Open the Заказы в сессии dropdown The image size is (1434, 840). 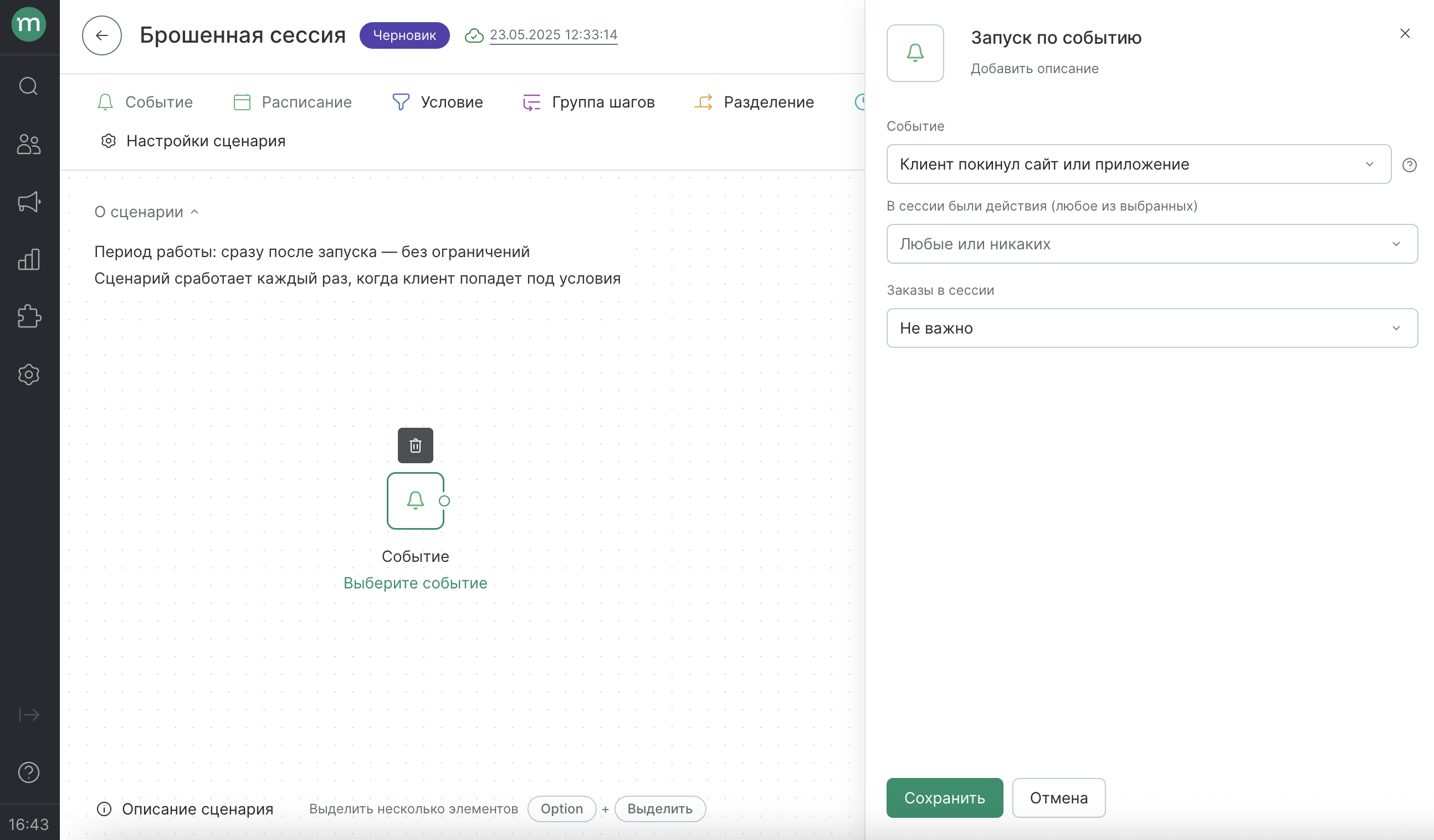pos(1152,328)
